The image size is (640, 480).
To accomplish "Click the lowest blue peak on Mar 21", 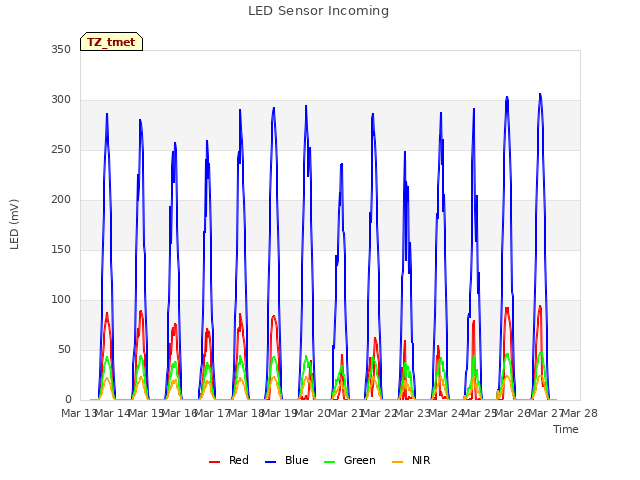I will pyautogui.click(x=342, y=164).
